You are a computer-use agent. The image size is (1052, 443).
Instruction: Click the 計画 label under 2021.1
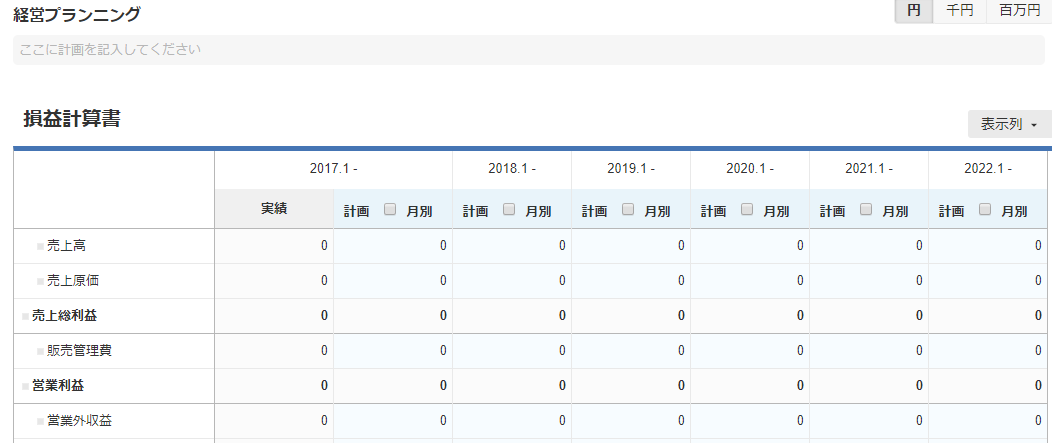pyautogui.click(x=833, y=211)
